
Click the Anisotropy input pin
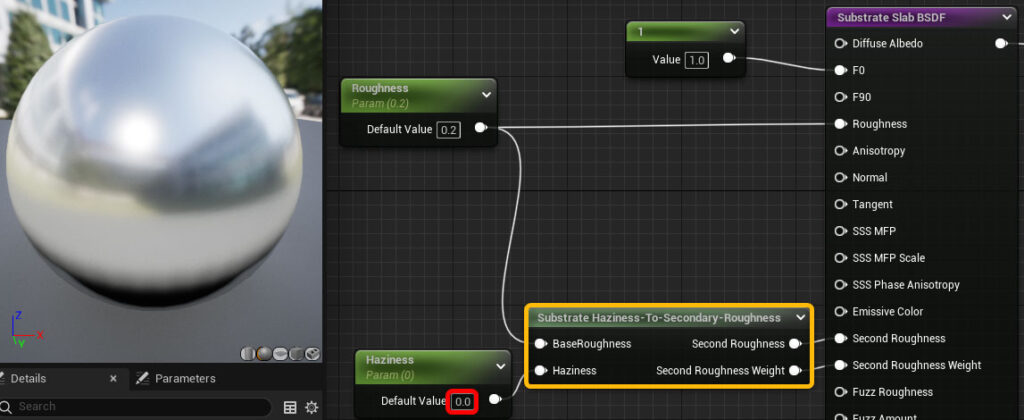(840, 151)
